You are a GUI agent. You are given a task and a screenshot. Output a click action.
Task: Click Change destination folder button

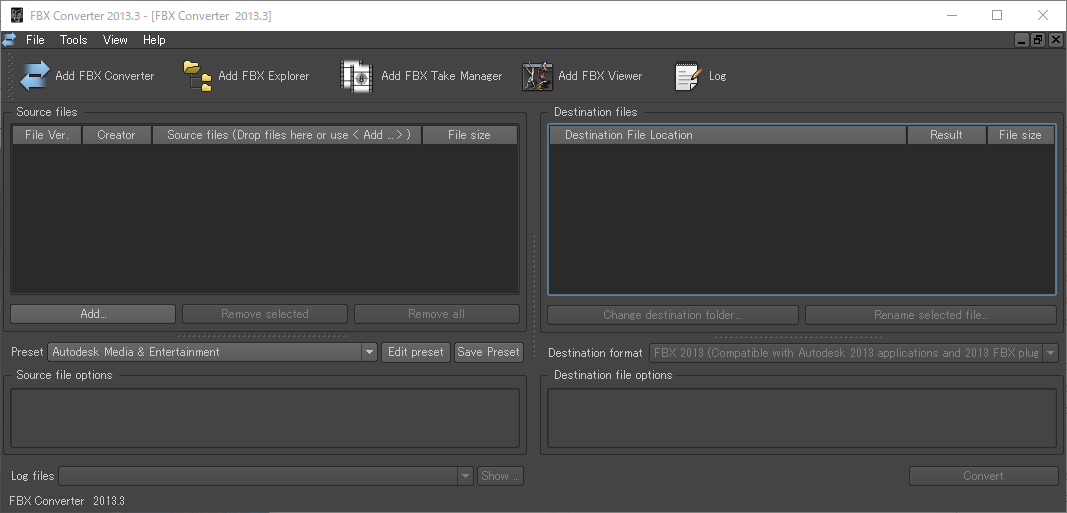coord(672,315)
